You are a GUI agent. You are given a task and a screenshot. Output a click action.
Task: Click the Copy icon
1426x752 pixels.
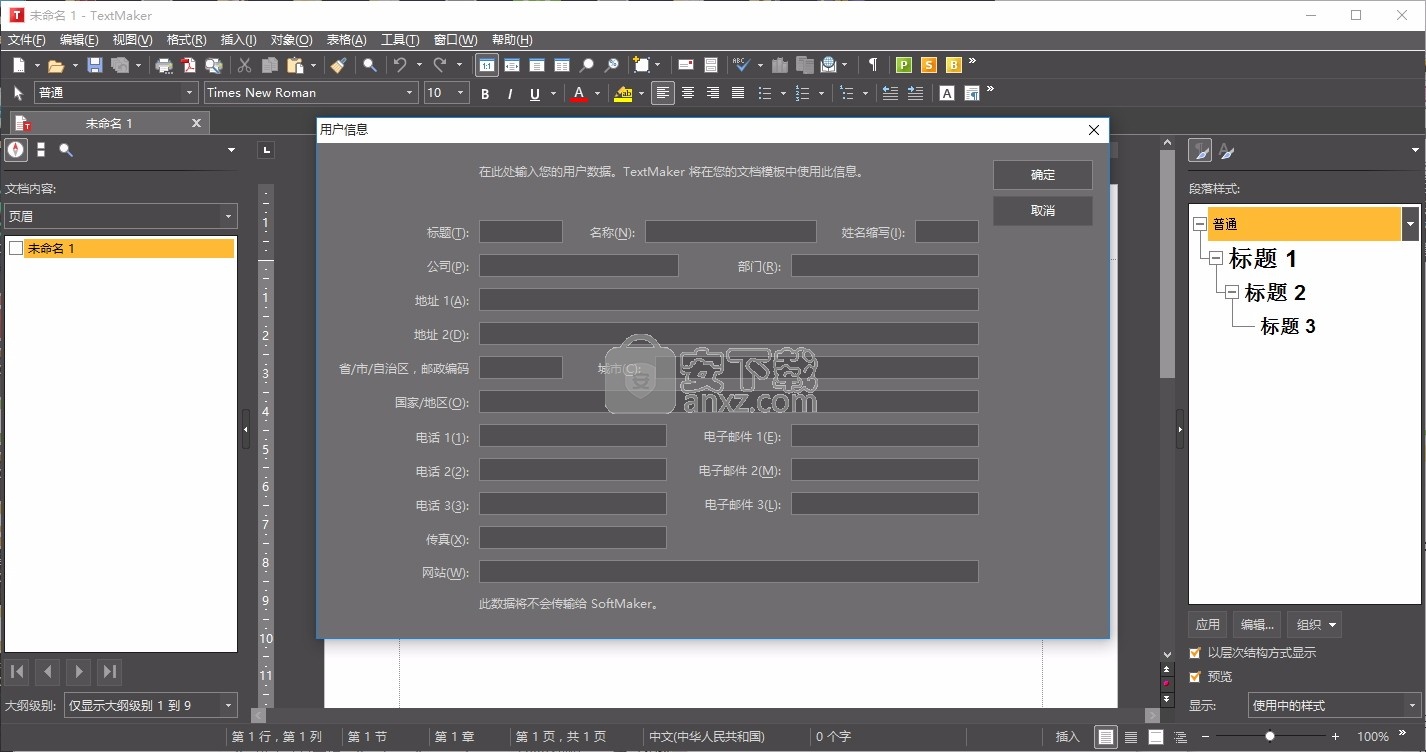coord(269,65)
